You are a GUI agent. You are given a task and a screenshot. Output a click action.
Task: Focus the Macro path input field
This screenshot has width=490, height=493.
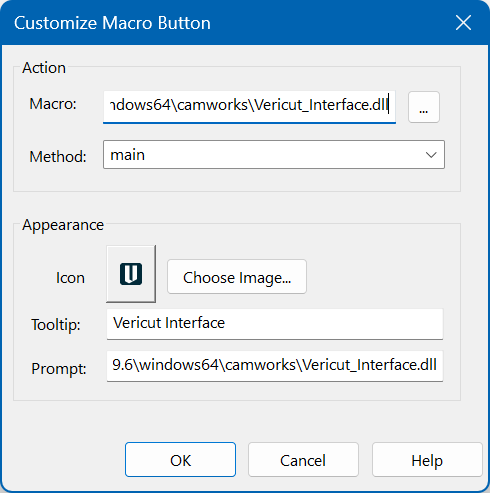pos(249,107)
